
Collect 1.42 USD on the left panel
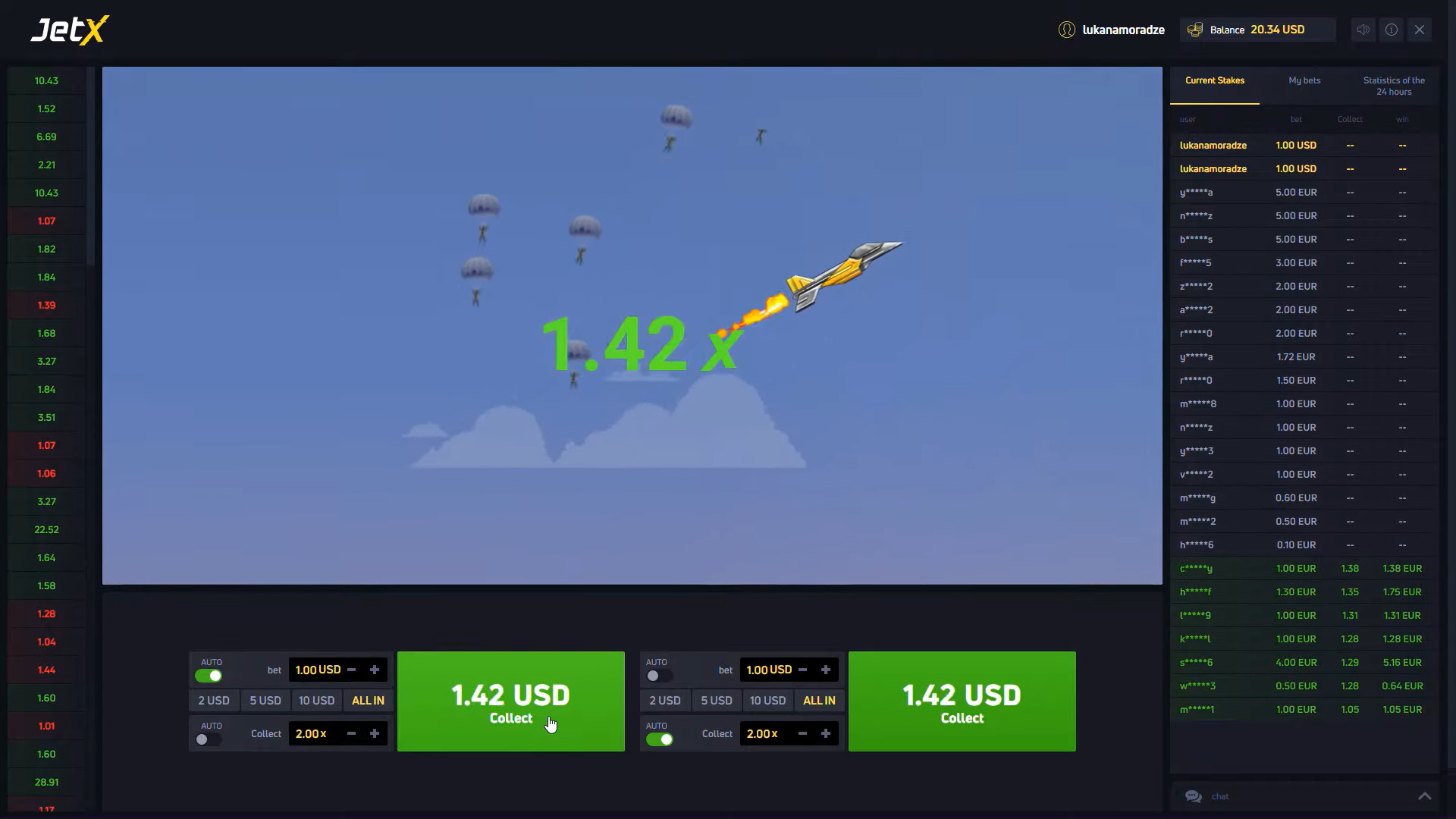coord(511,701)
